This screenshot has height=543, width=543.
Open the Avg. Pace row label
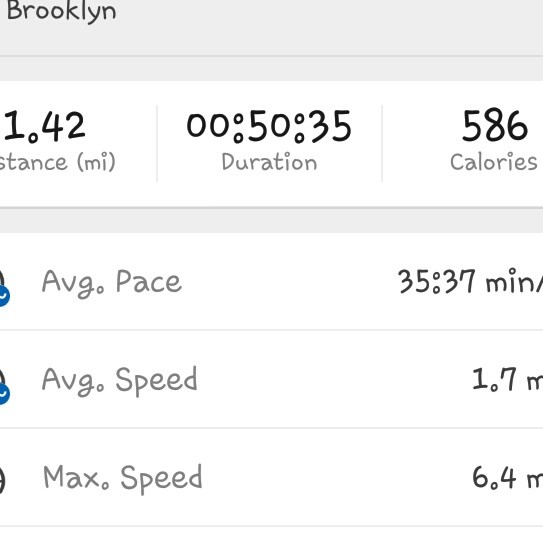[112, 283]
